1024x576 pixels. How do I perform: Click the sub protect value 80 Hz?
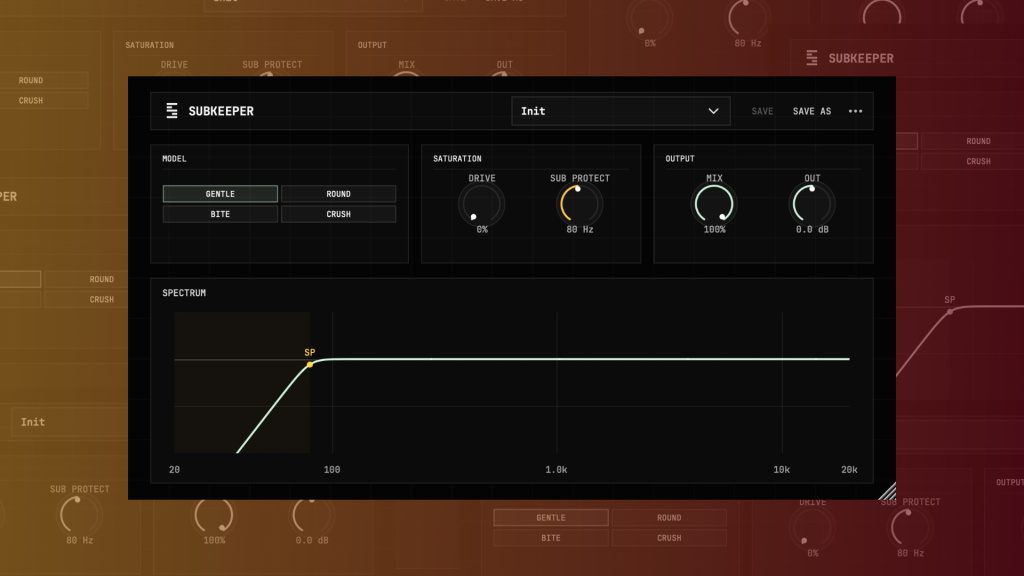(579, 229)
